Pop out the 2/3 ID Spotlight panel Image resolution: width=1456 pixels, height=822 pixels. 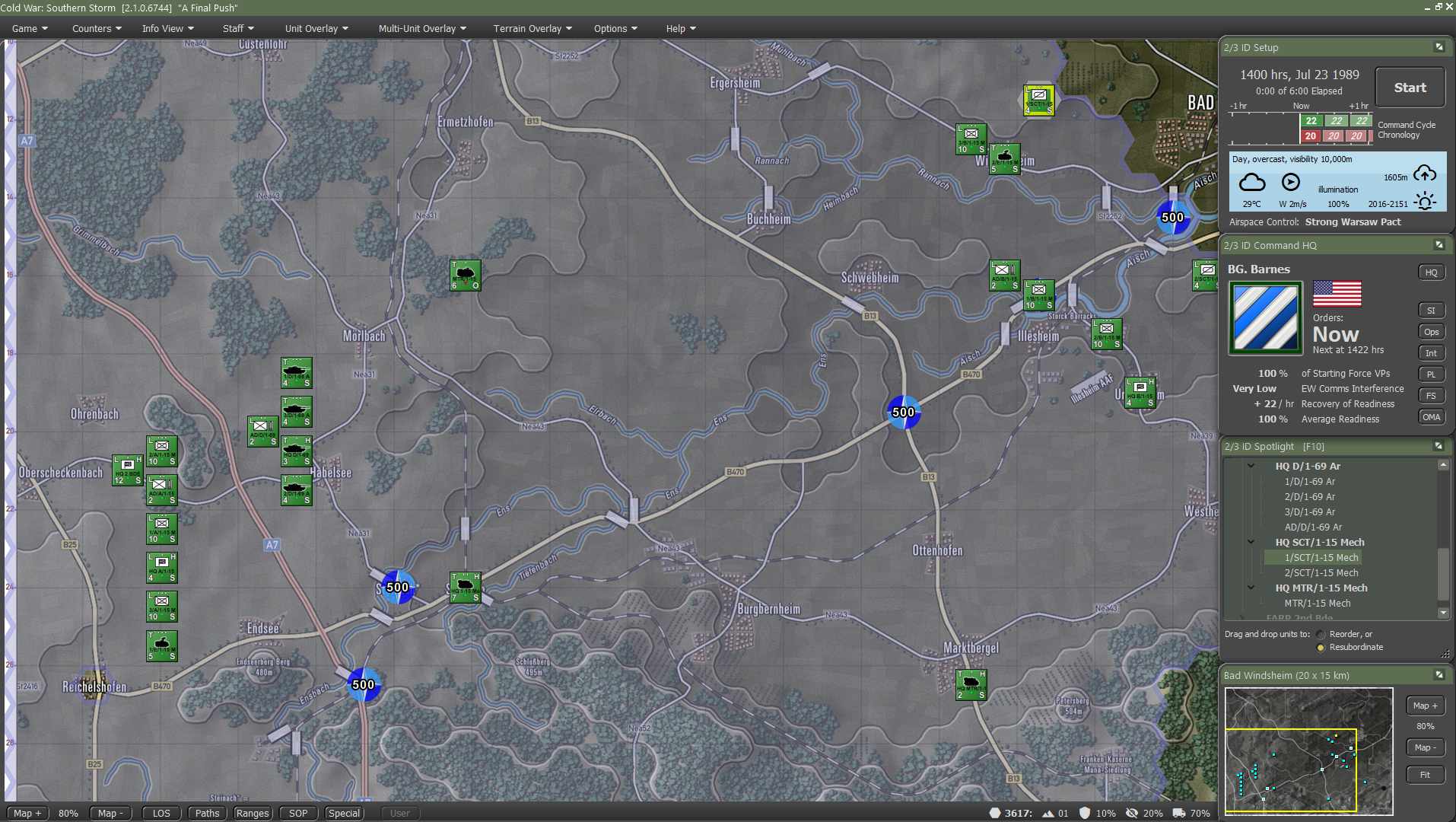pos(1439,446)
